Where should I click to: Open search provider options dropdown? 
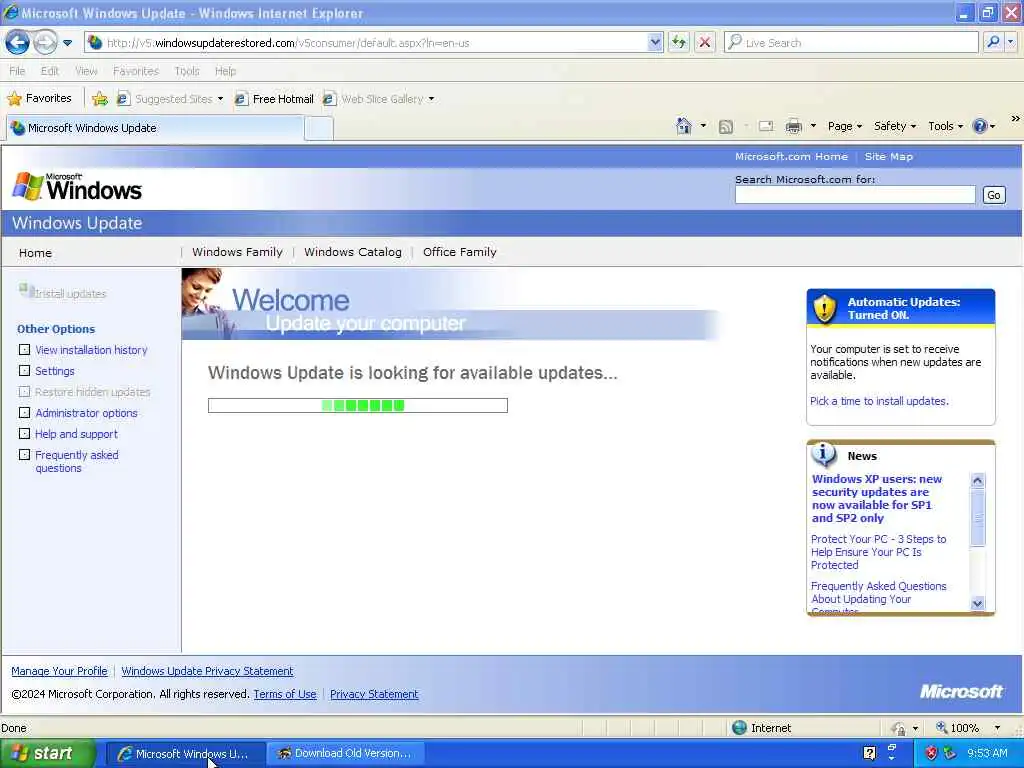point(1011,43)
